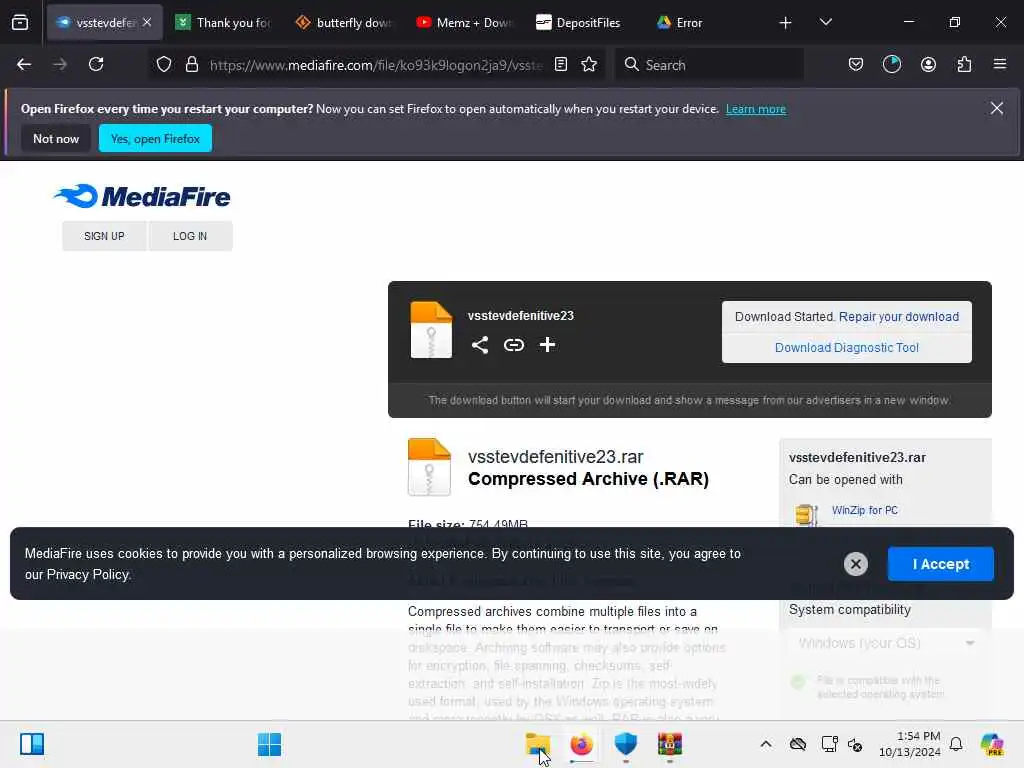Open a new browser tab
This screenshot has height=768, width=1024.
[785, 23]
